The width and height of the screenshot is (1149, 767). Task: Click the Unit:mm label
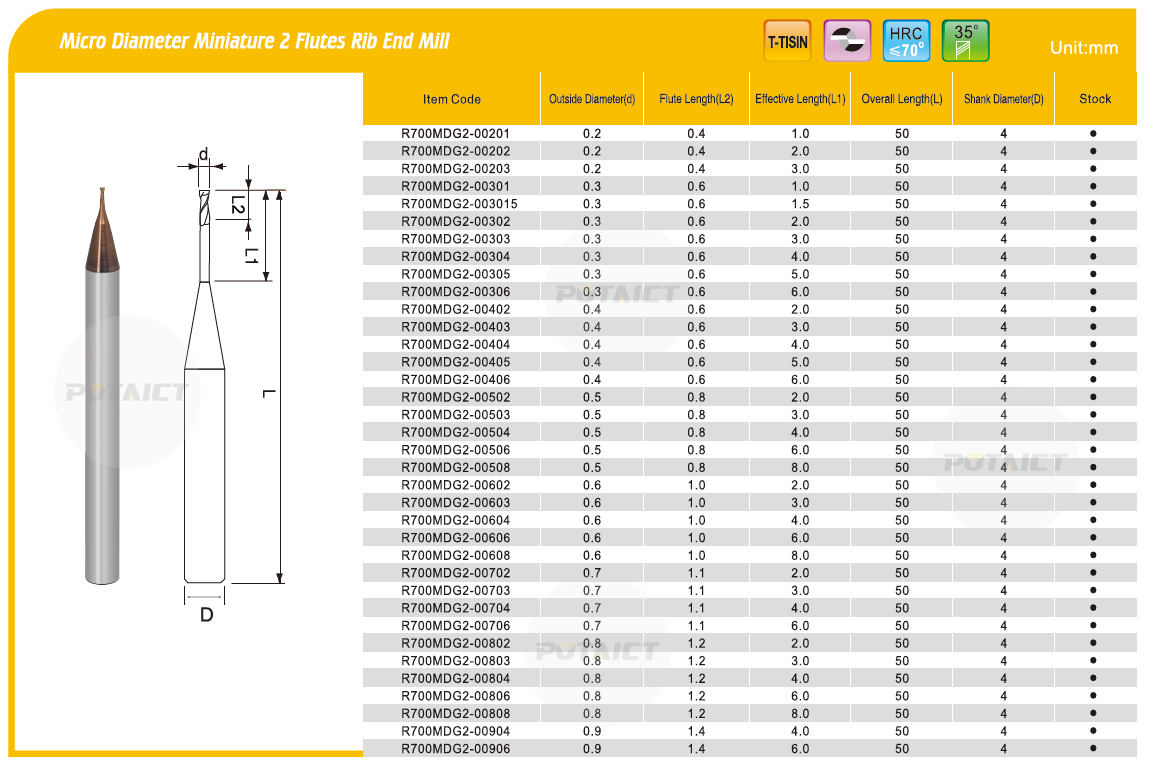[x=1084, y=48]
